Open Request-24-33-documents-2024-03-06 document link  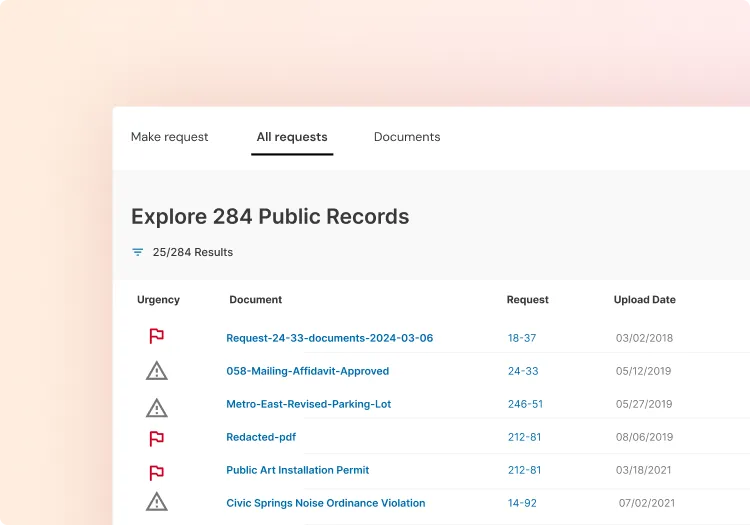click(329, 338)
